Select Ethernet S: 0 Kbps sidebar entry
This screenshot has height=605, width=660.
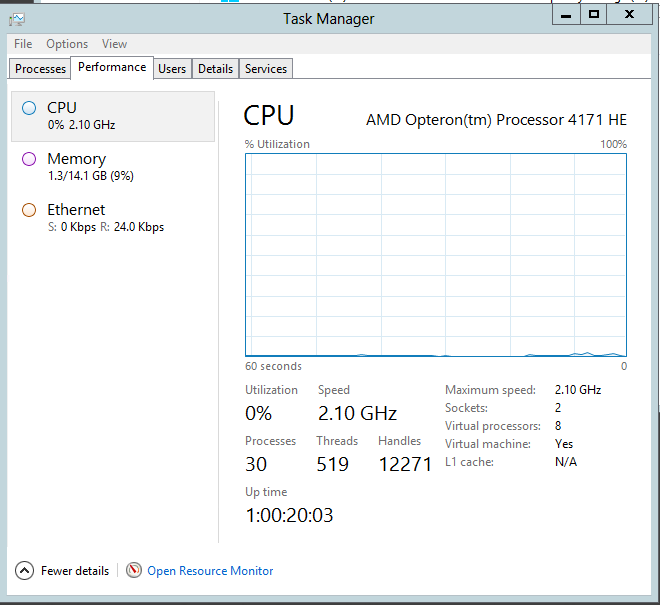tap(113, 218)
